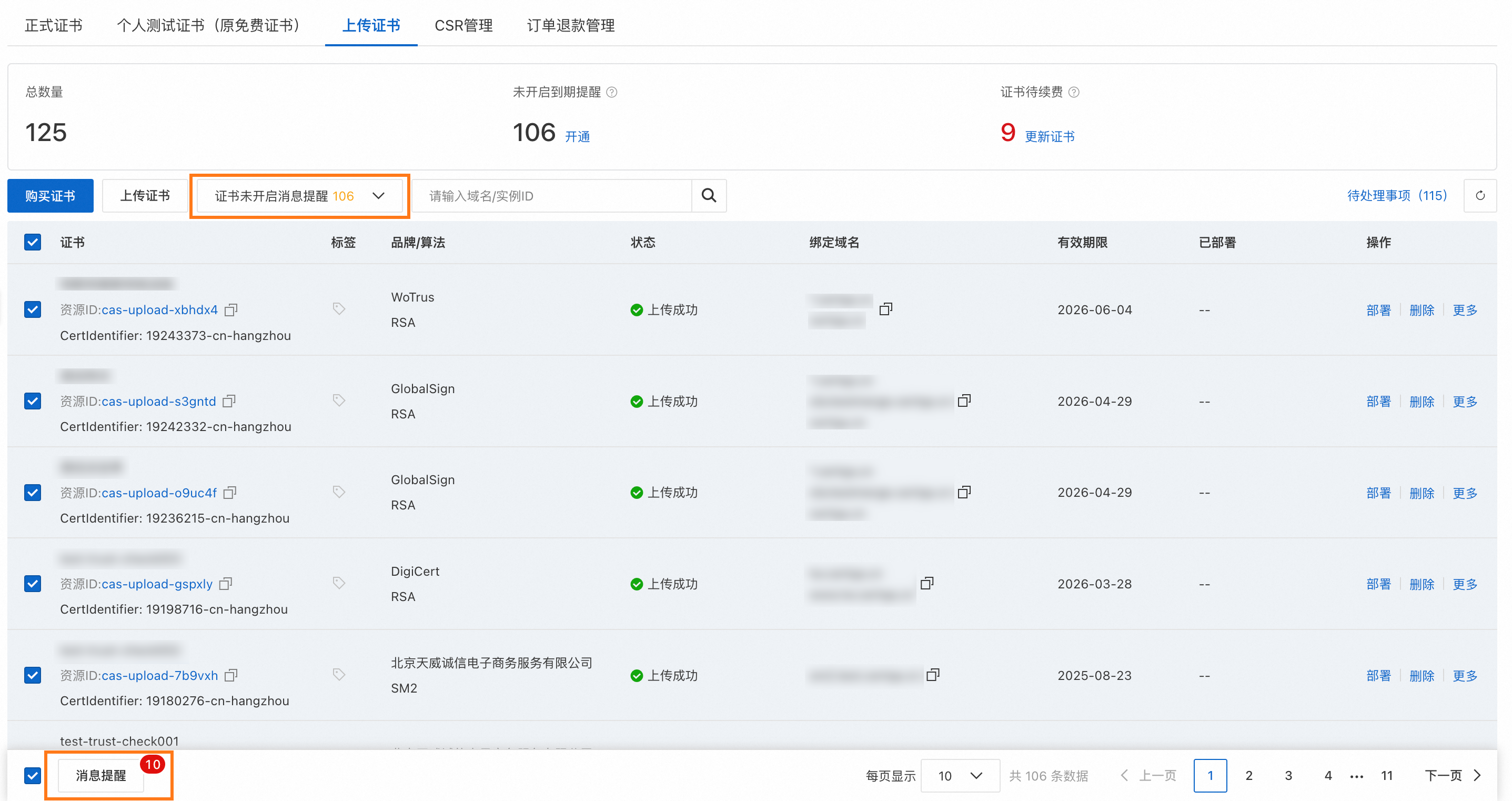Screen dimensions: 1512x801
Task: Copy bound domains in cas-upload-s3gntd row
Action: pyautogui.click(x=964, y=400)
